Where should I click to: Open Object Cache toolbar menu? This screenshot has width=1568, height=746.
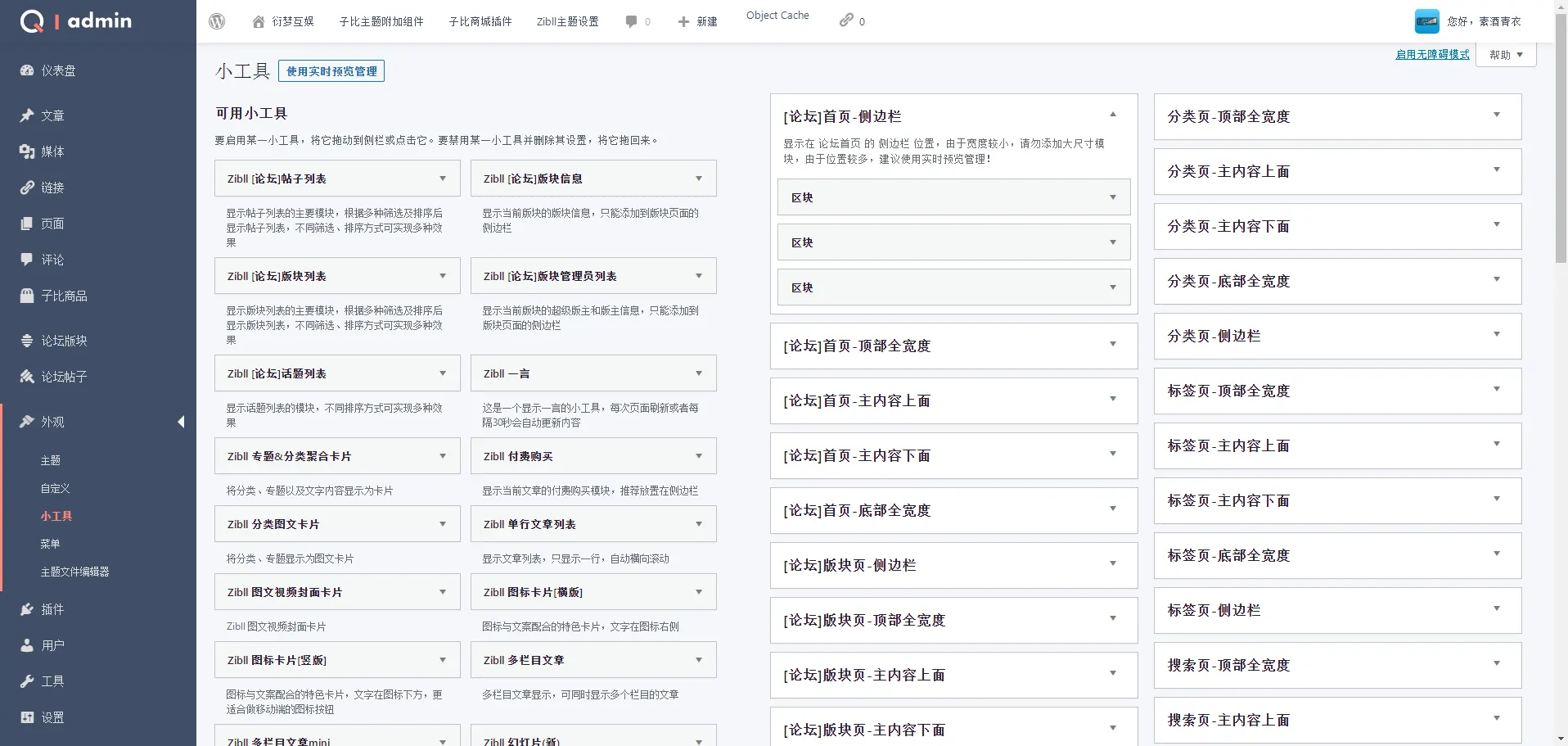pos(777,16)
